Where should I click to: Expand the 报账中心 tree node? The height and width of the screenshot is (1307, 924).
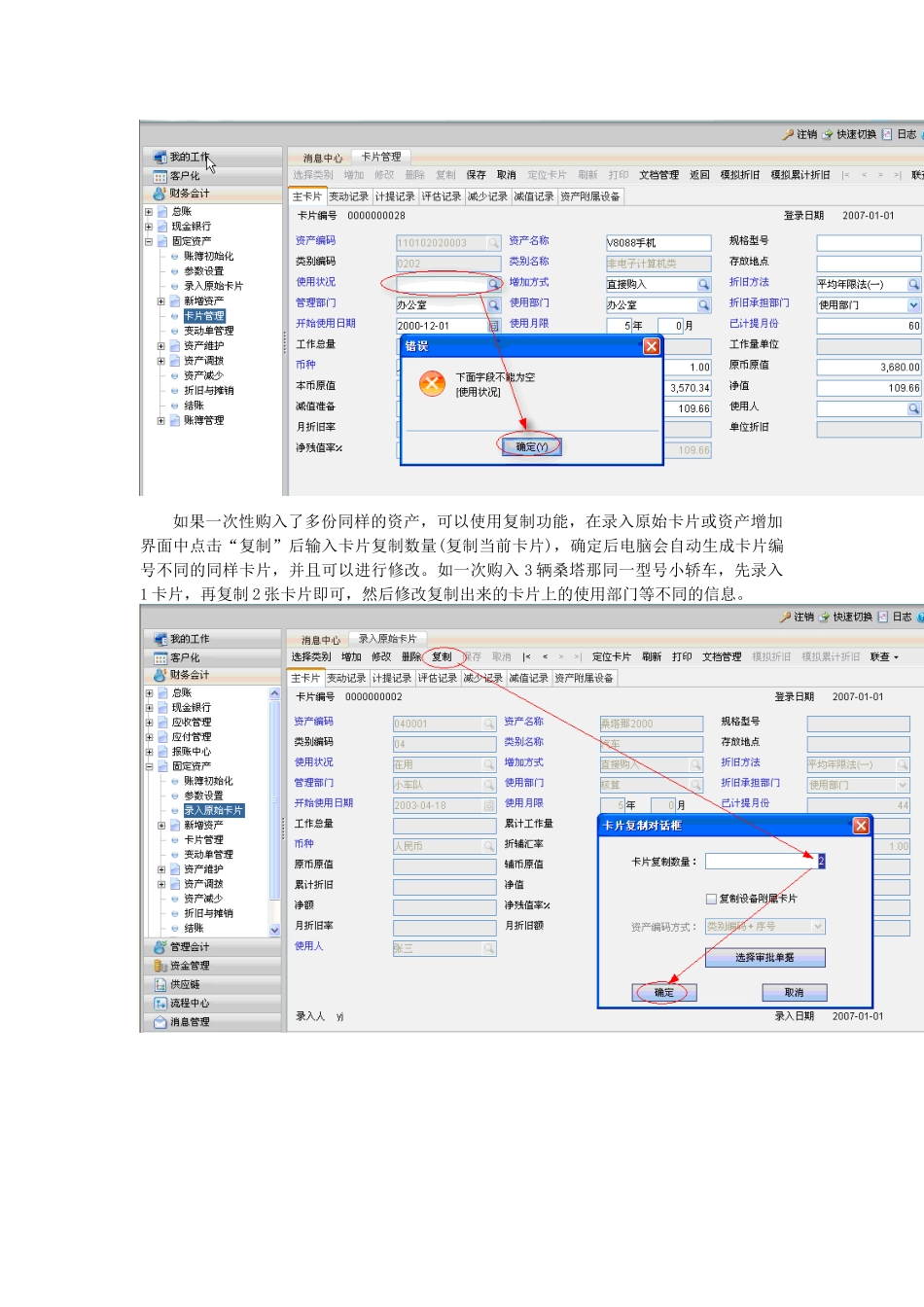[x=149, y=752]
